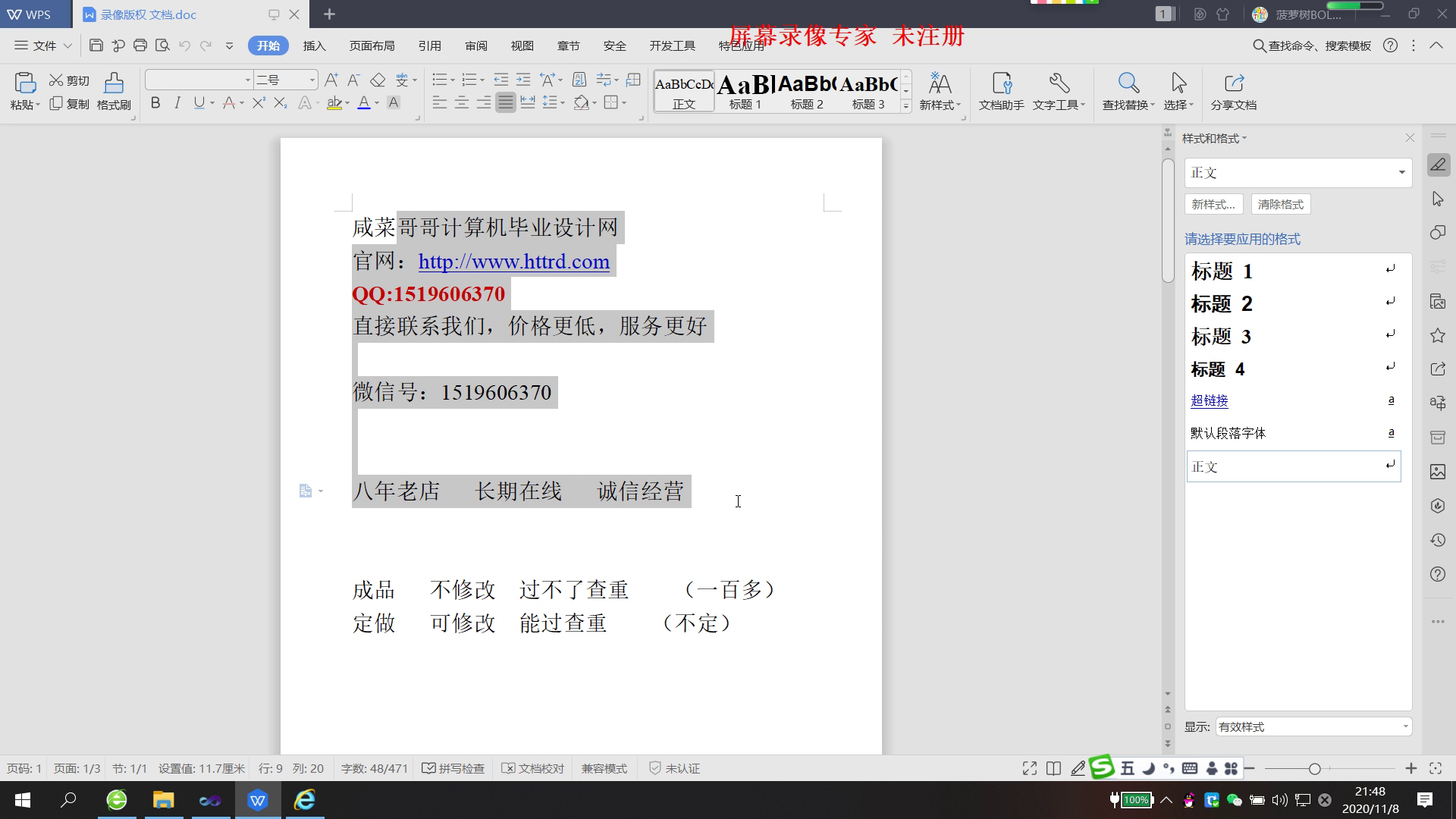Toggle Underline formatting
1456x819 pixels.
199,103
